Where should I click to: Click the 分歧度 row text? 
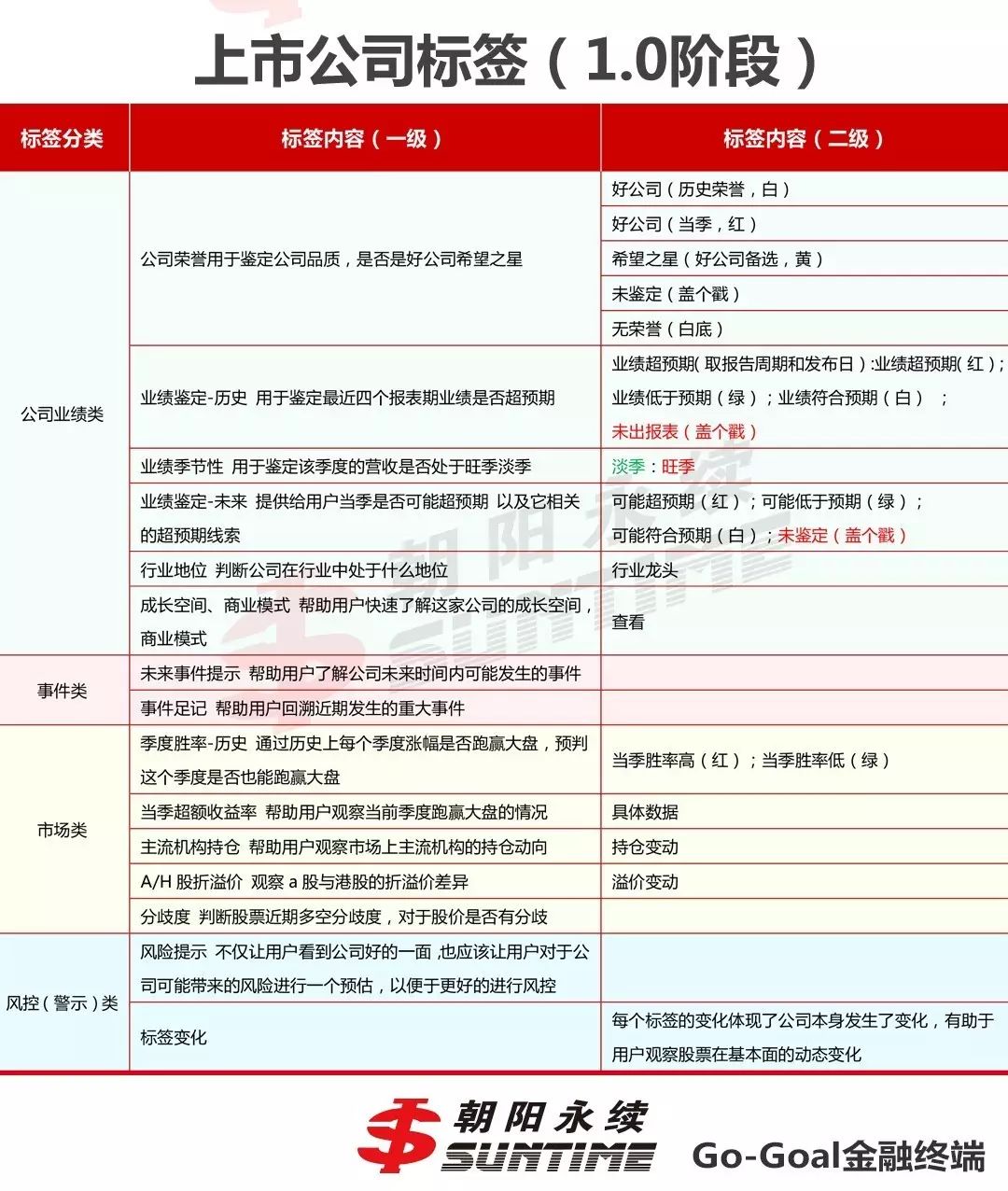point(343,917)
